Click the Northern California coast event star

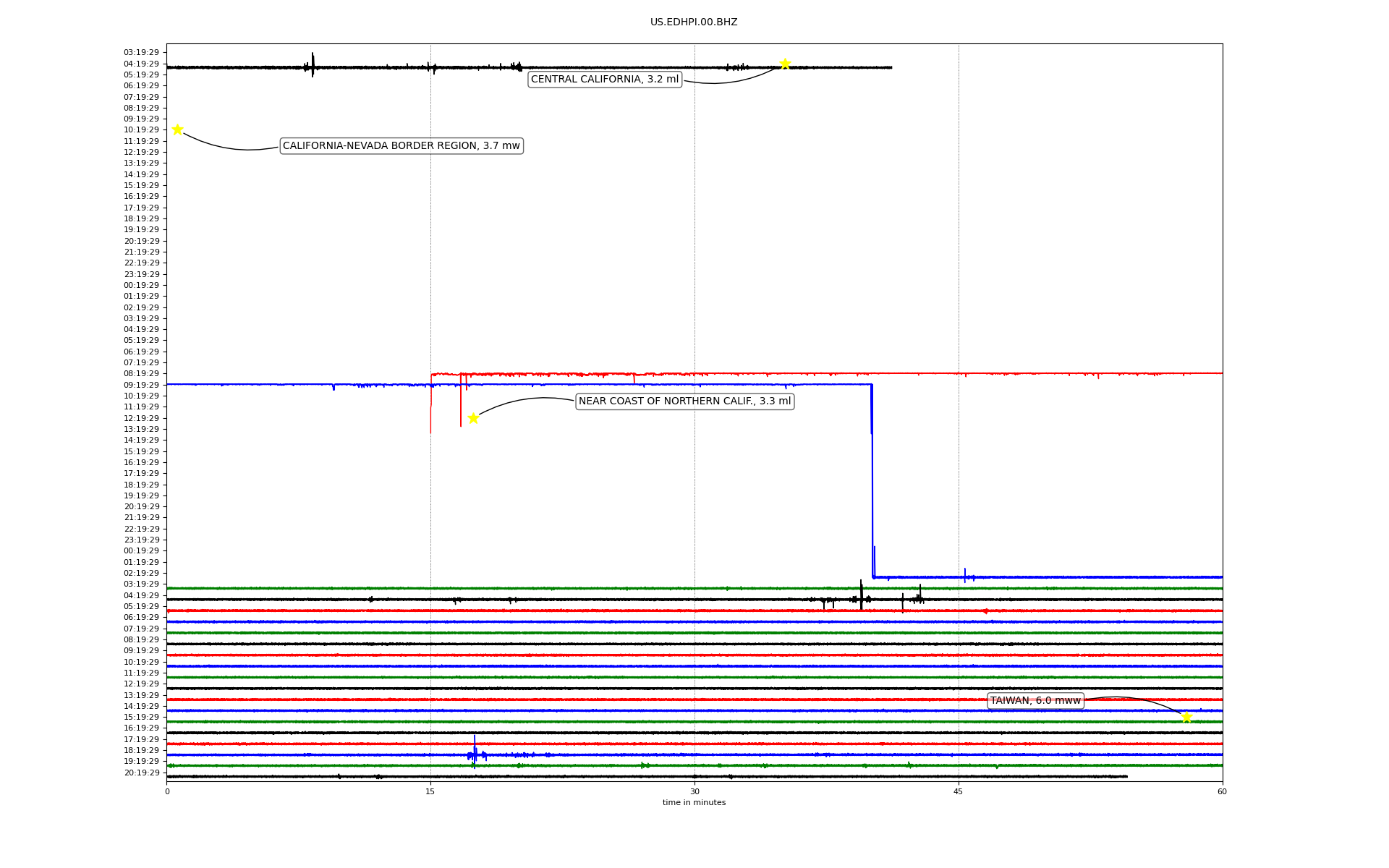pos(473,418)
